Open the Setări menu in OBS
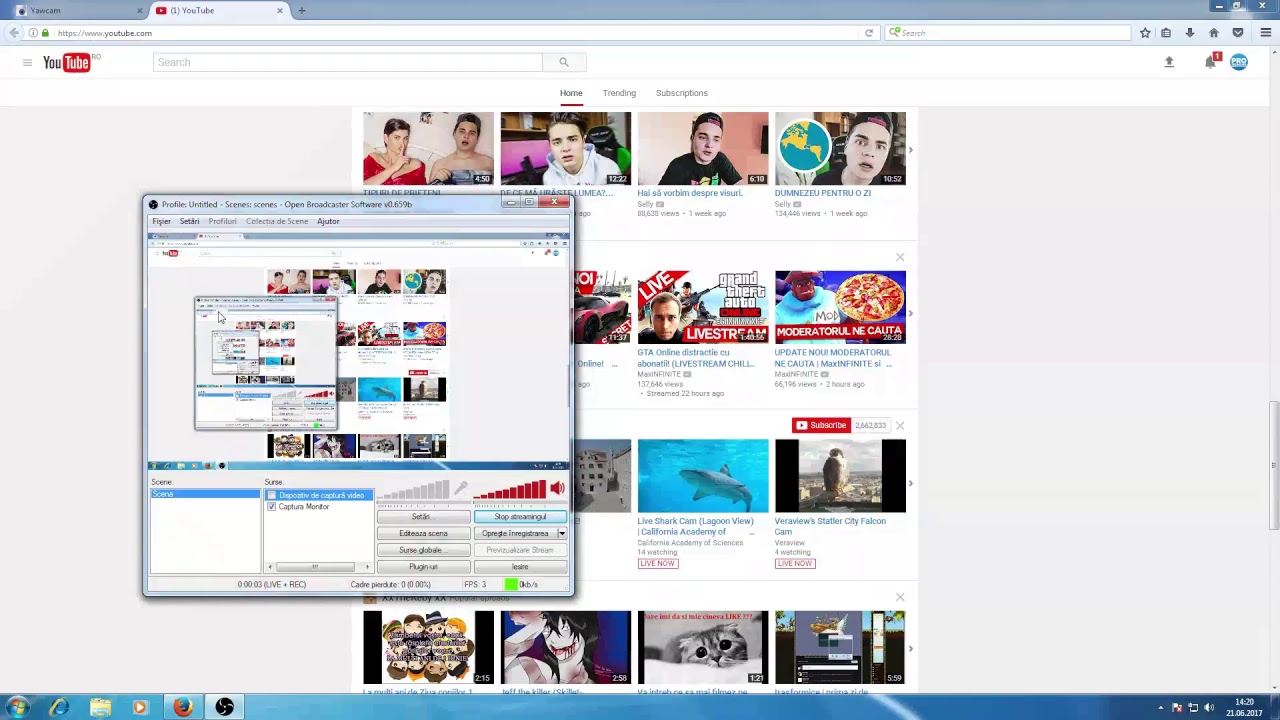The height and width of the screenshot is (720, 1280). click(x=189, y=221)
